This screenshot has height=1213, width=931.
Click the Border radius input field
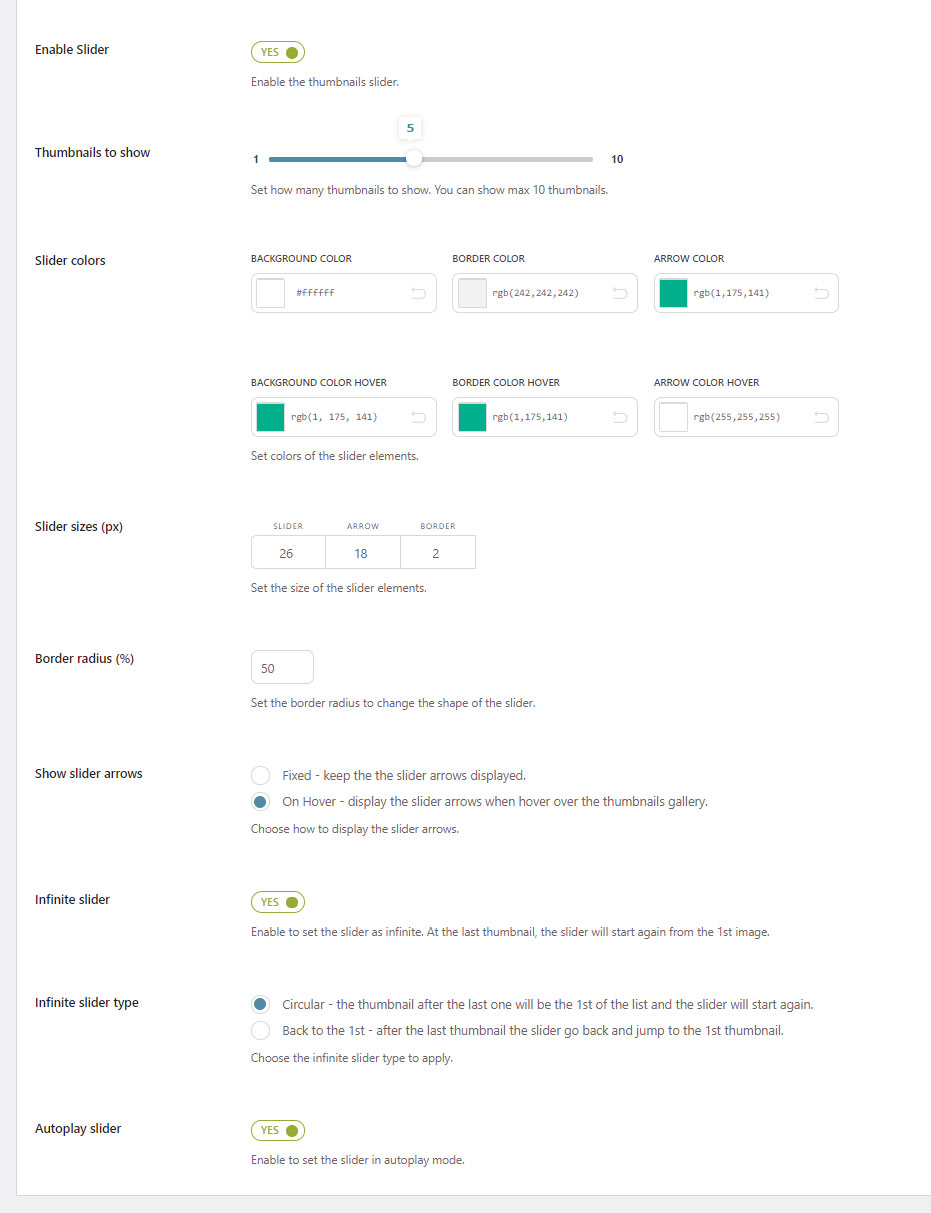click(x=282, y=668)
